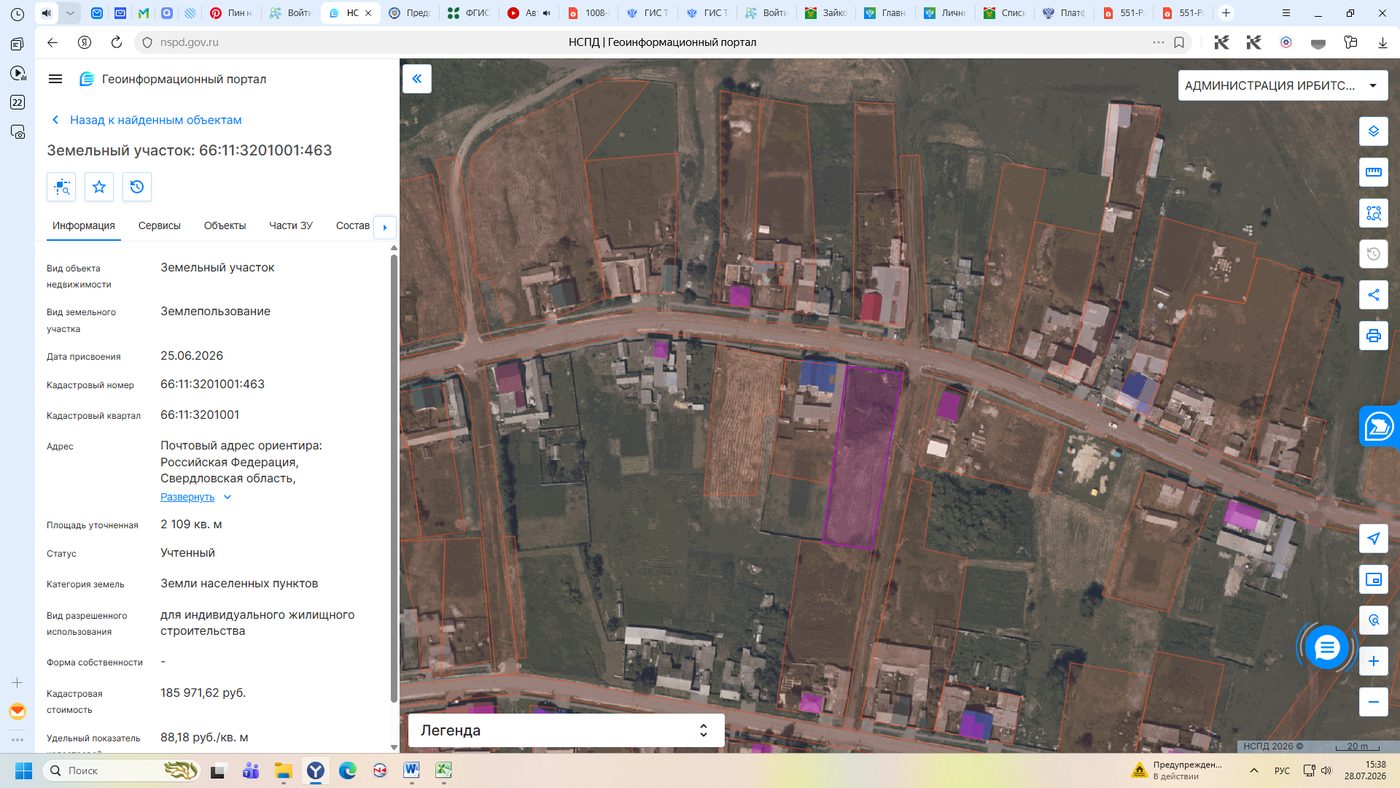This screenshot has width=1400, height=788.
Task: Share the map view
Action: (x=1374, y=295)
